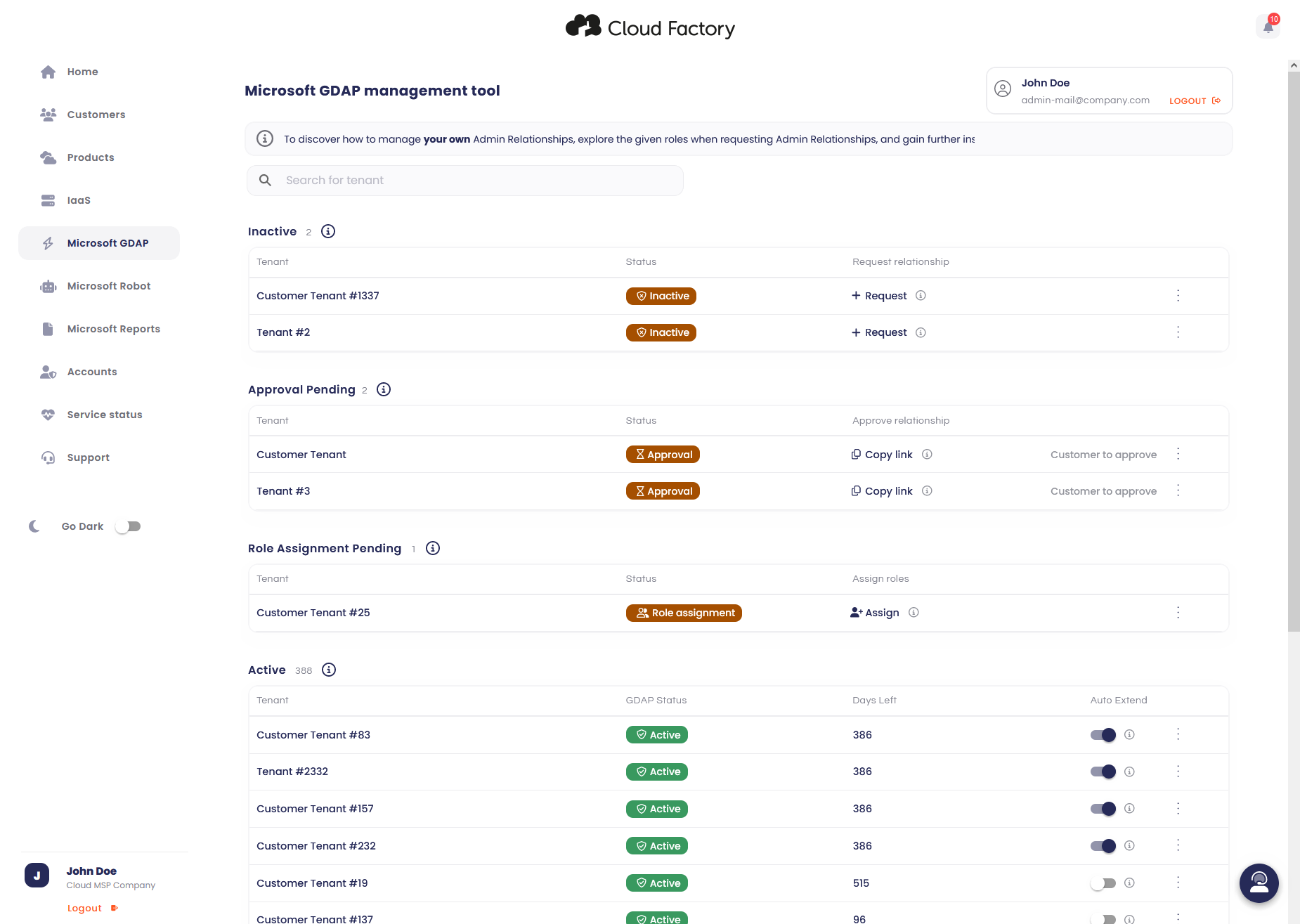Screen dimensions: 1300x924
Task: Open the support chat bubble icon
Action: pyautogui.click(x=1259, y=883)
